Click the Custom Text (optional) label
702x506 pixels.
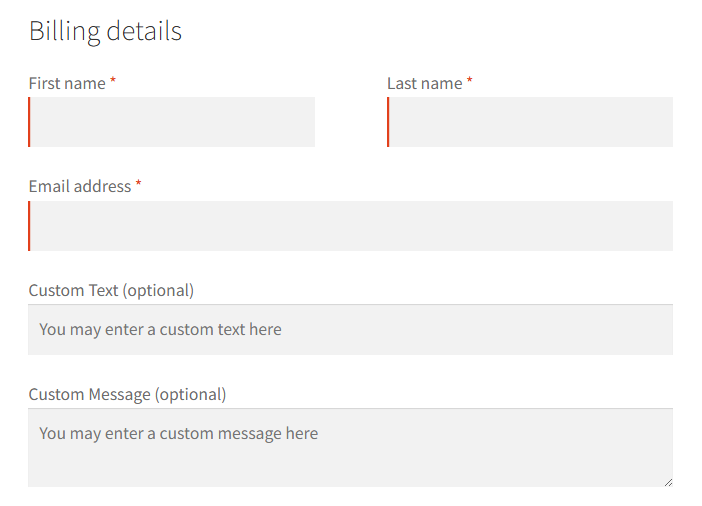point(111,291)
